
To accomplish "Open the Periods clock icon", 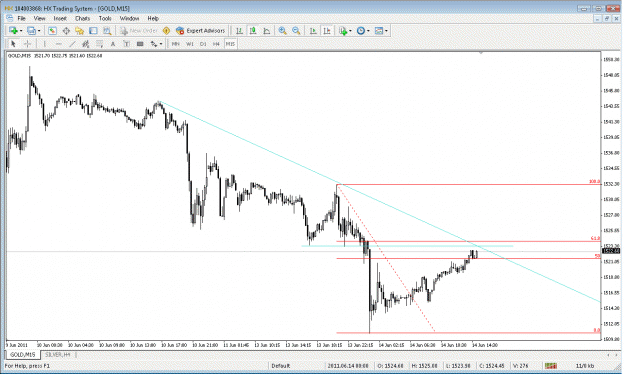I will (x=361, y=31).
